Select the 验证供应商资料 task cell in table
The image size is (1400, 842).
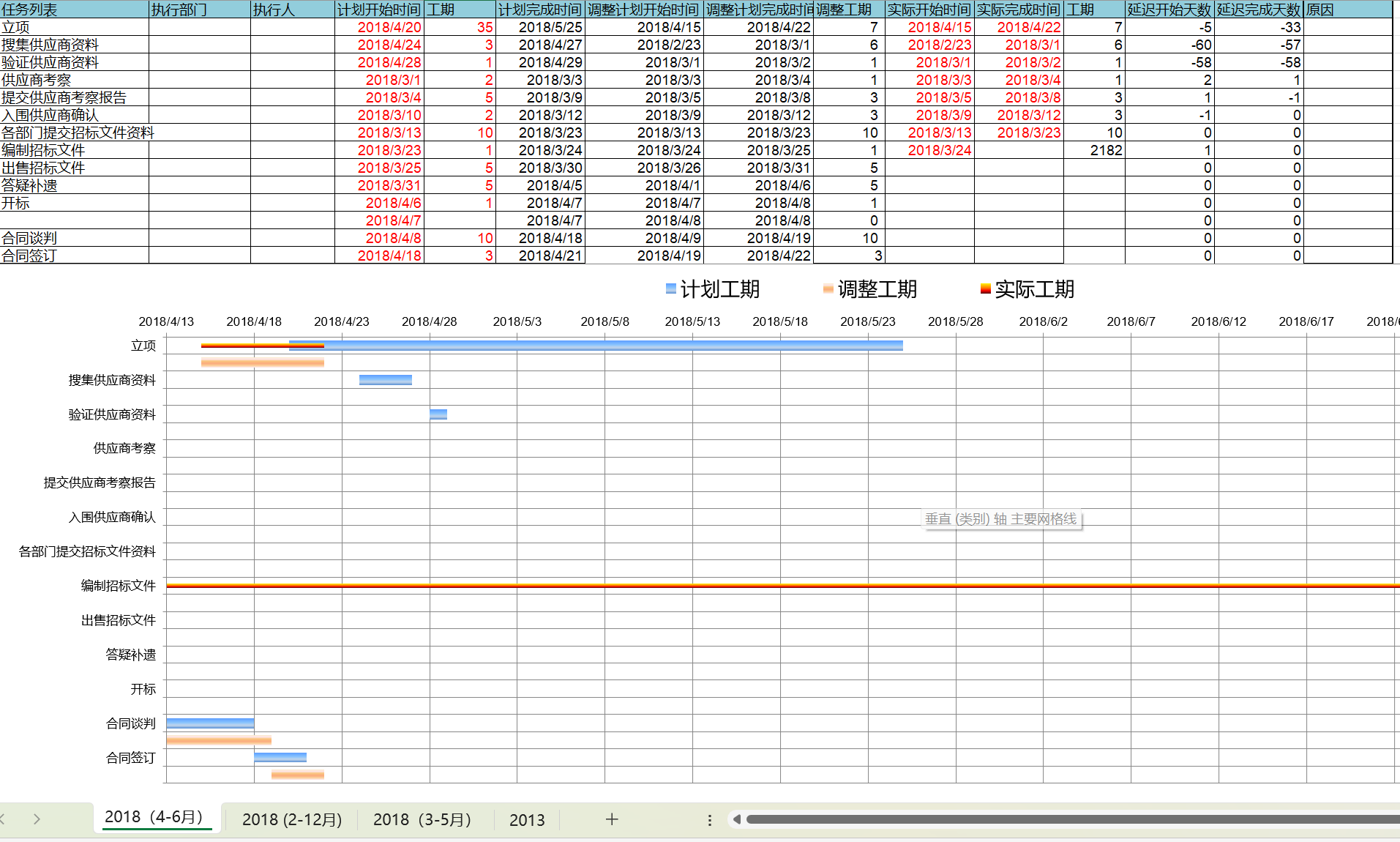tap(74, 62)
